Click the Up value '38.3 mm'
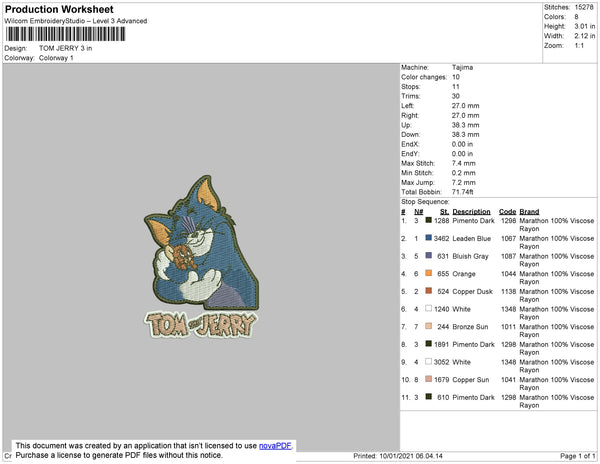Viewport: 600px width, 464px height. [x=465, y=125]
